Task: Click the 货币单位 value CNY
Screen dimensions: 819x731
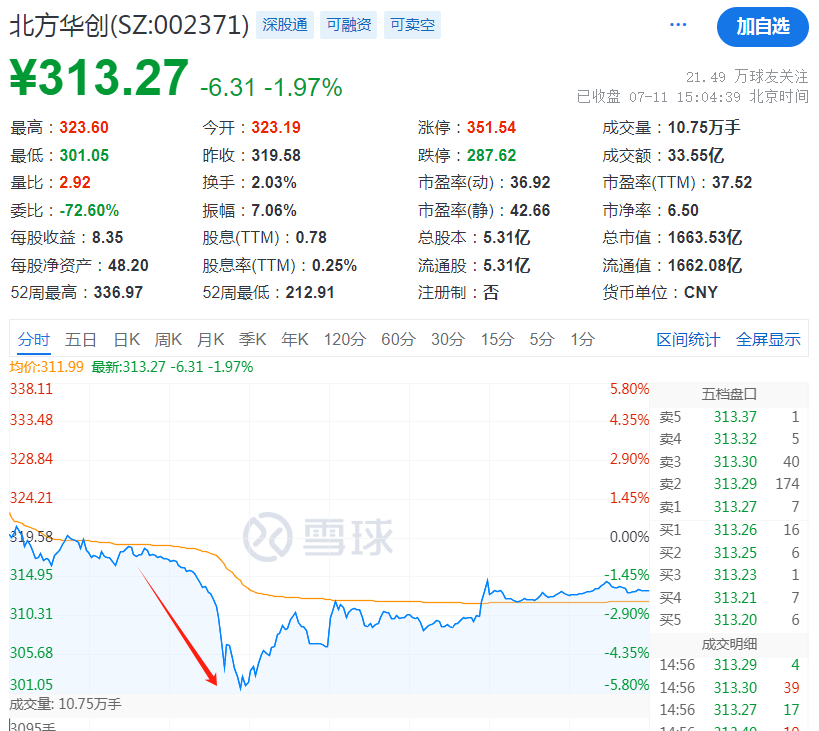Action: [701, 292]
